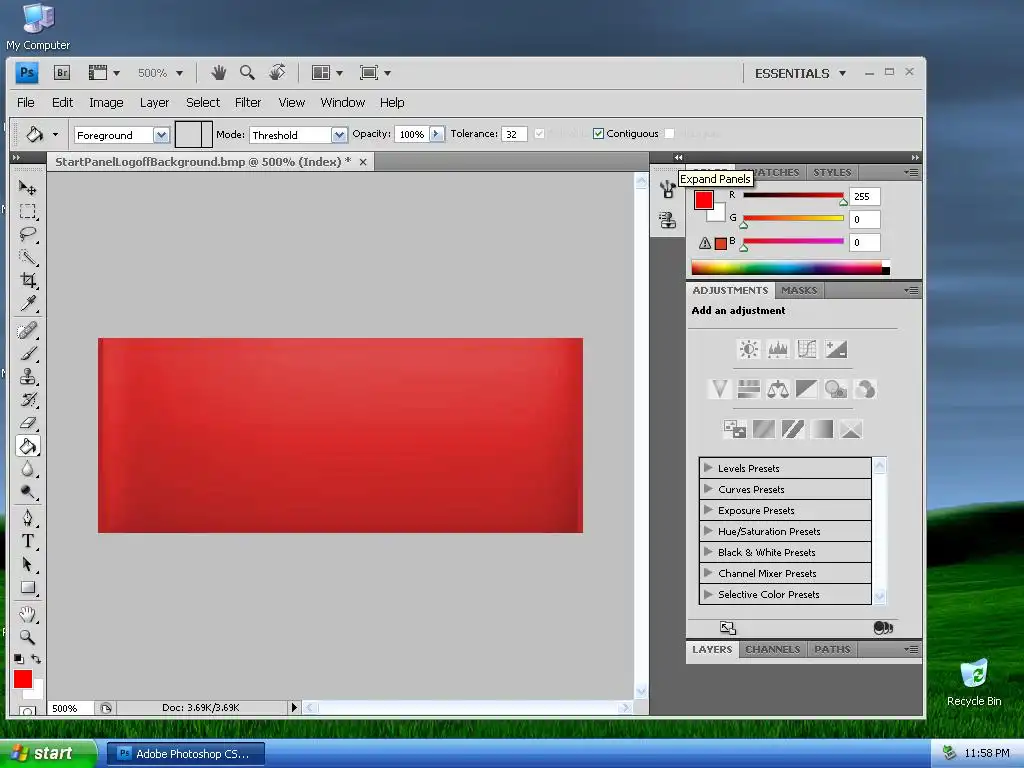
Task: Add a Curves adjustment
Action: [807, 349]
